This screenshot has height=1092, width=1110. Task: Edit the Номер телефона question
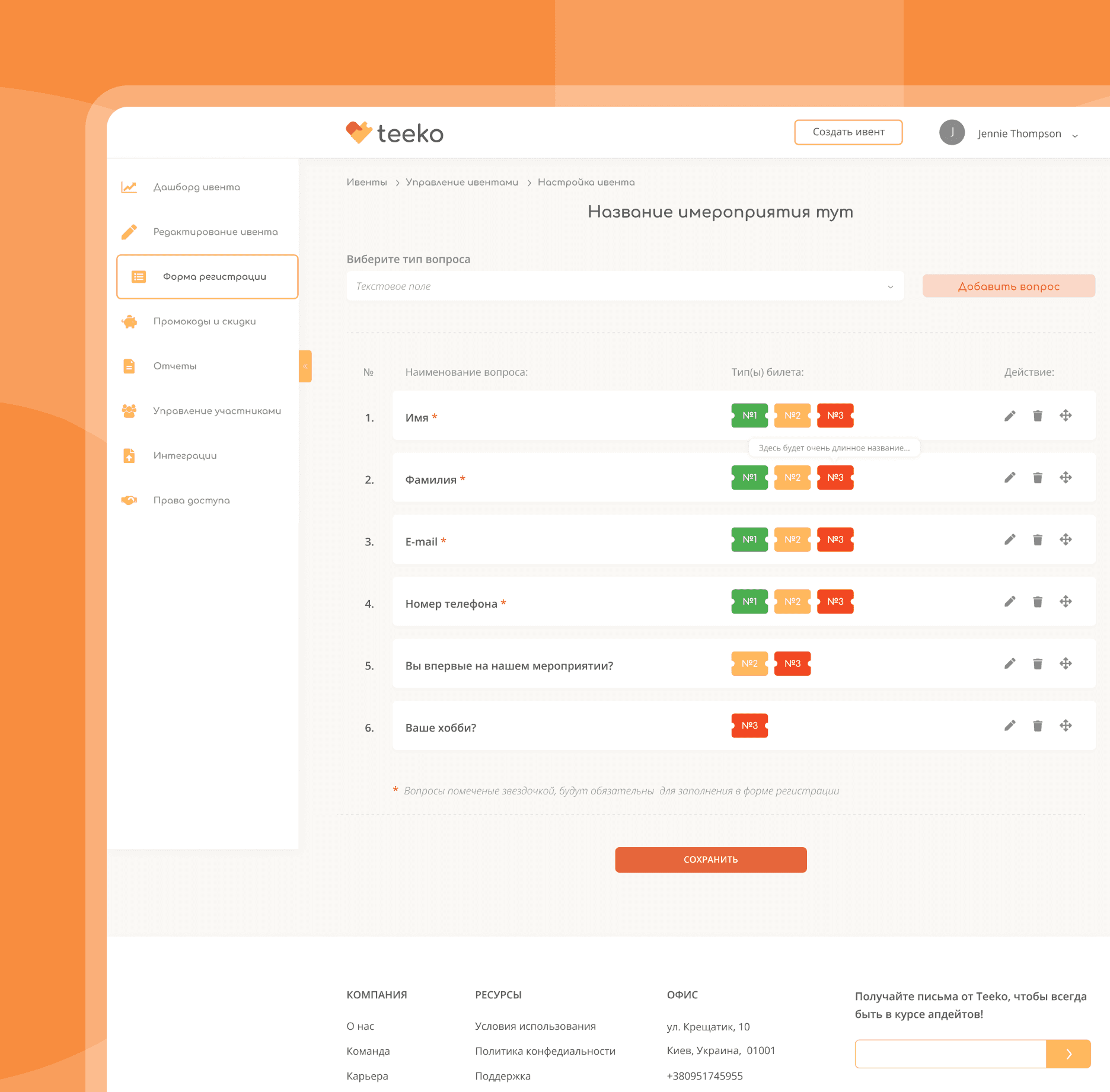pyautogui.click(x=1010, y=602)
